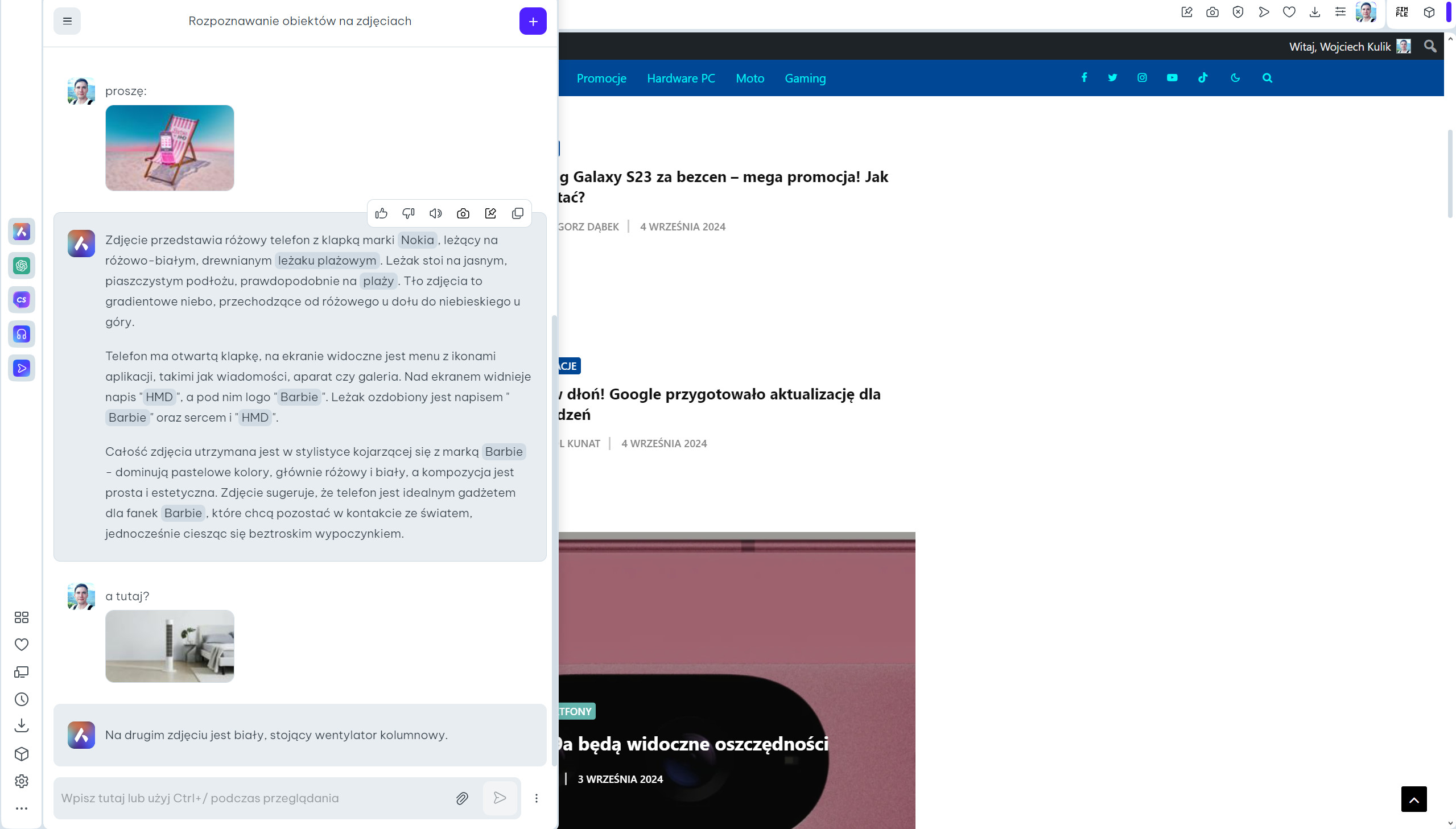
Task: Give thumbs down to the response
Action: [409, 213]
